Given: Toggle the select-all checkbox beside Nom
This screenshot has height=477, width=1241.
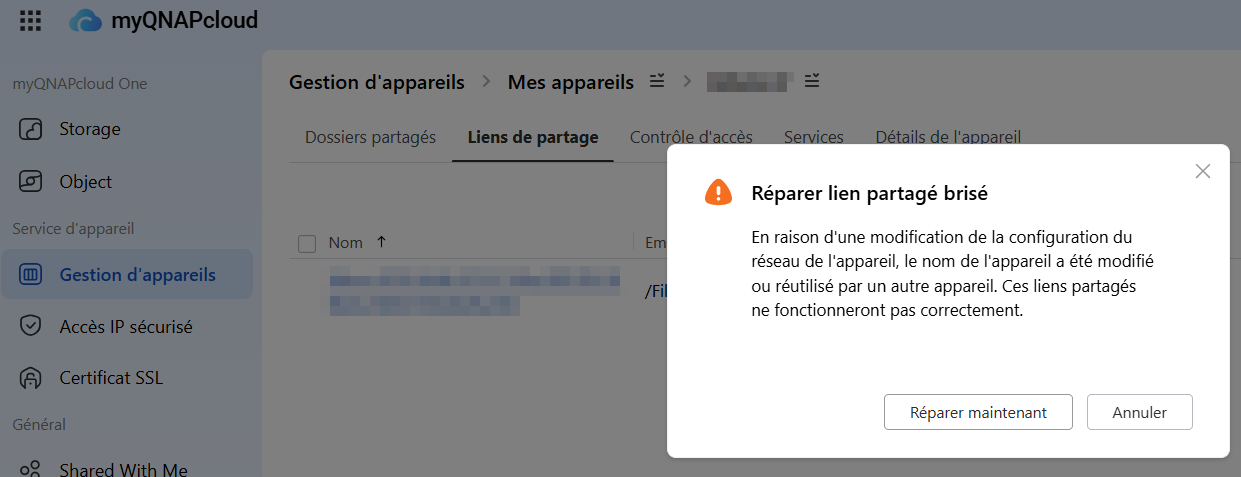Looking at the screenshot, I should point(307,243).
